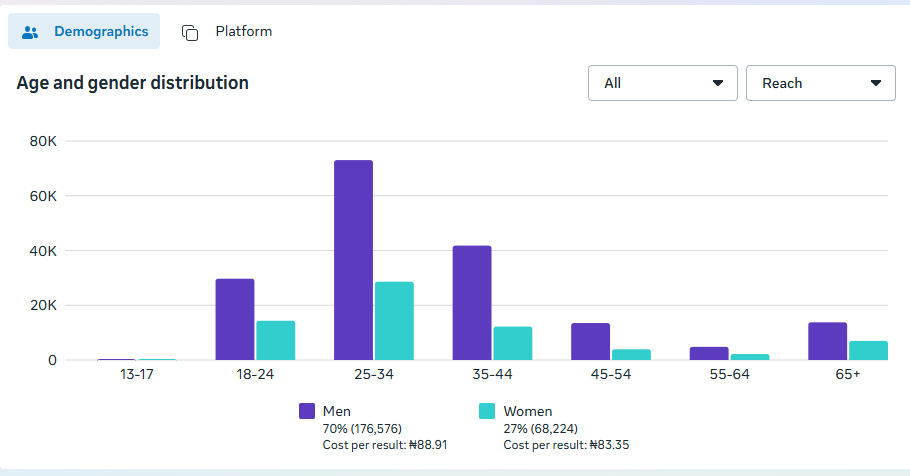Click the 20K y-axis label
910x476 pixels.
[x=43, y=305]
